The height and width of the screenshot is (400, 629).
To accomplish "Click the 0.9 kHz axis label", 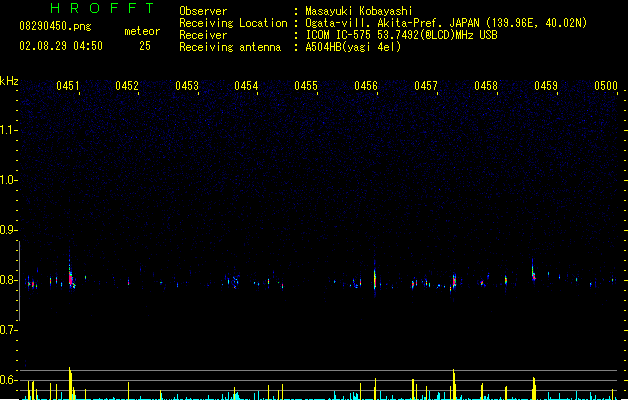I will [8, 230].
